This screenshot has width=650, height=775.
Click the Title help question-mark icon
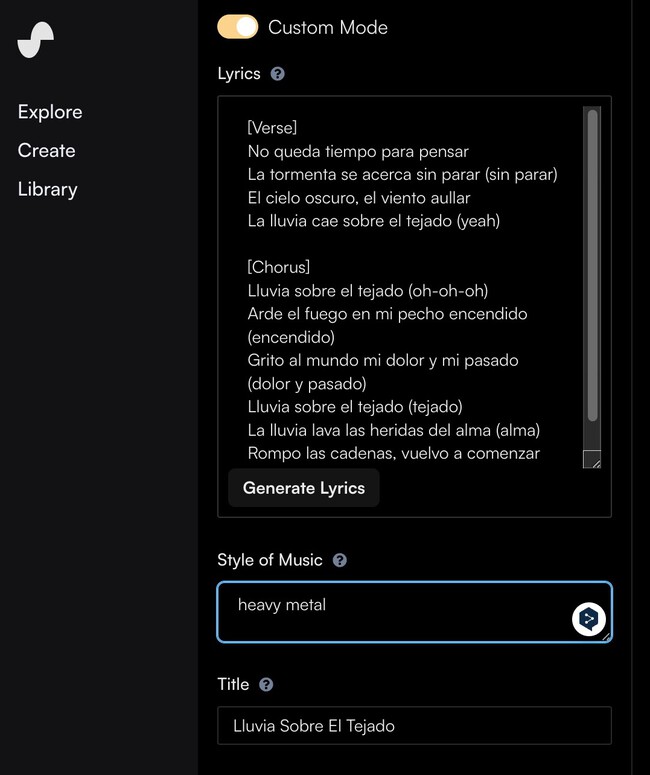coord(266,685)
